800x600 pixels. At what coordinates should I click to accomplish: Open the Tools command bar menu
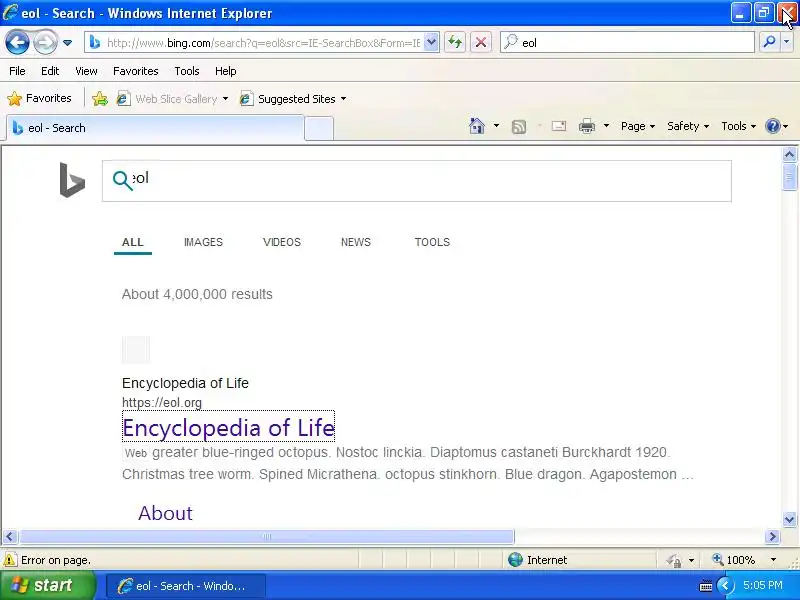coord(738,126)
